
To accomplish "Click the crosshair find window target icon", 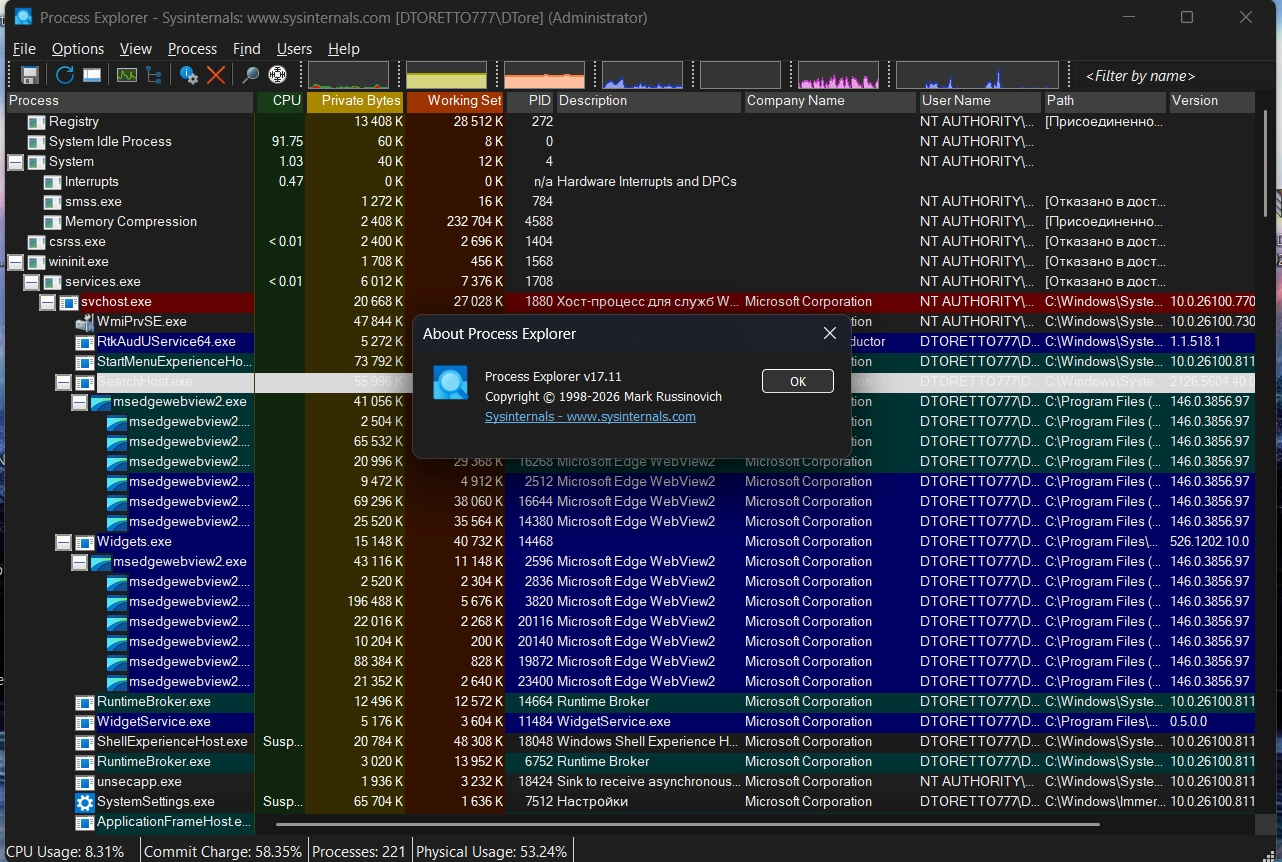I will click(278, 75).
